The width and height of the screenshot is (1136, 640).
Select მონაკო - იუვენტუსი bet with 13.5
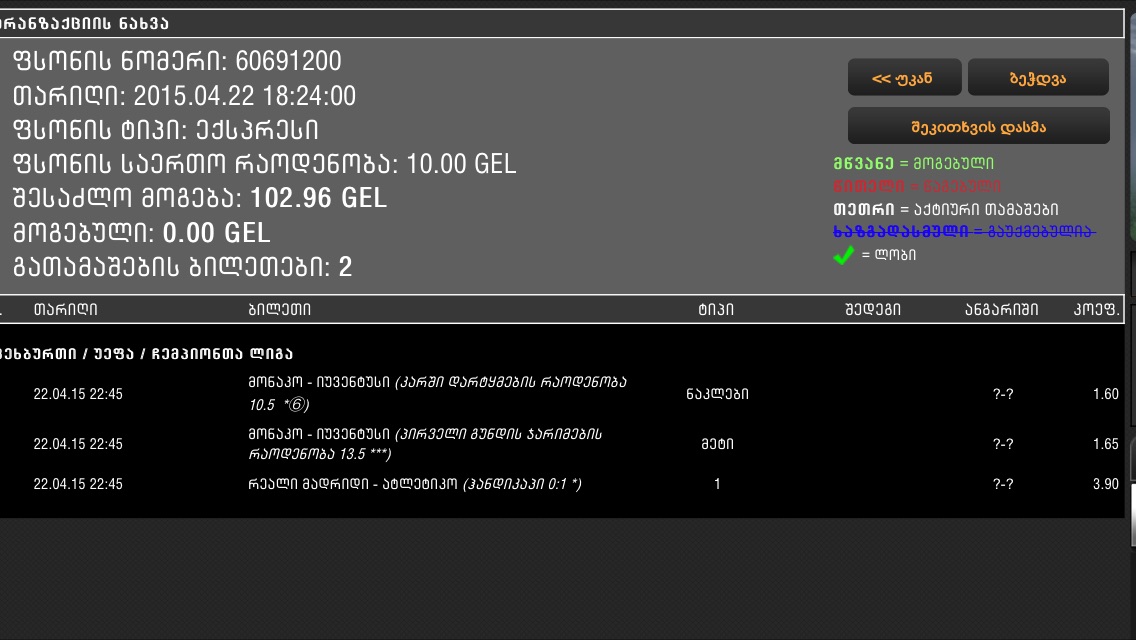tap(425, 444)
